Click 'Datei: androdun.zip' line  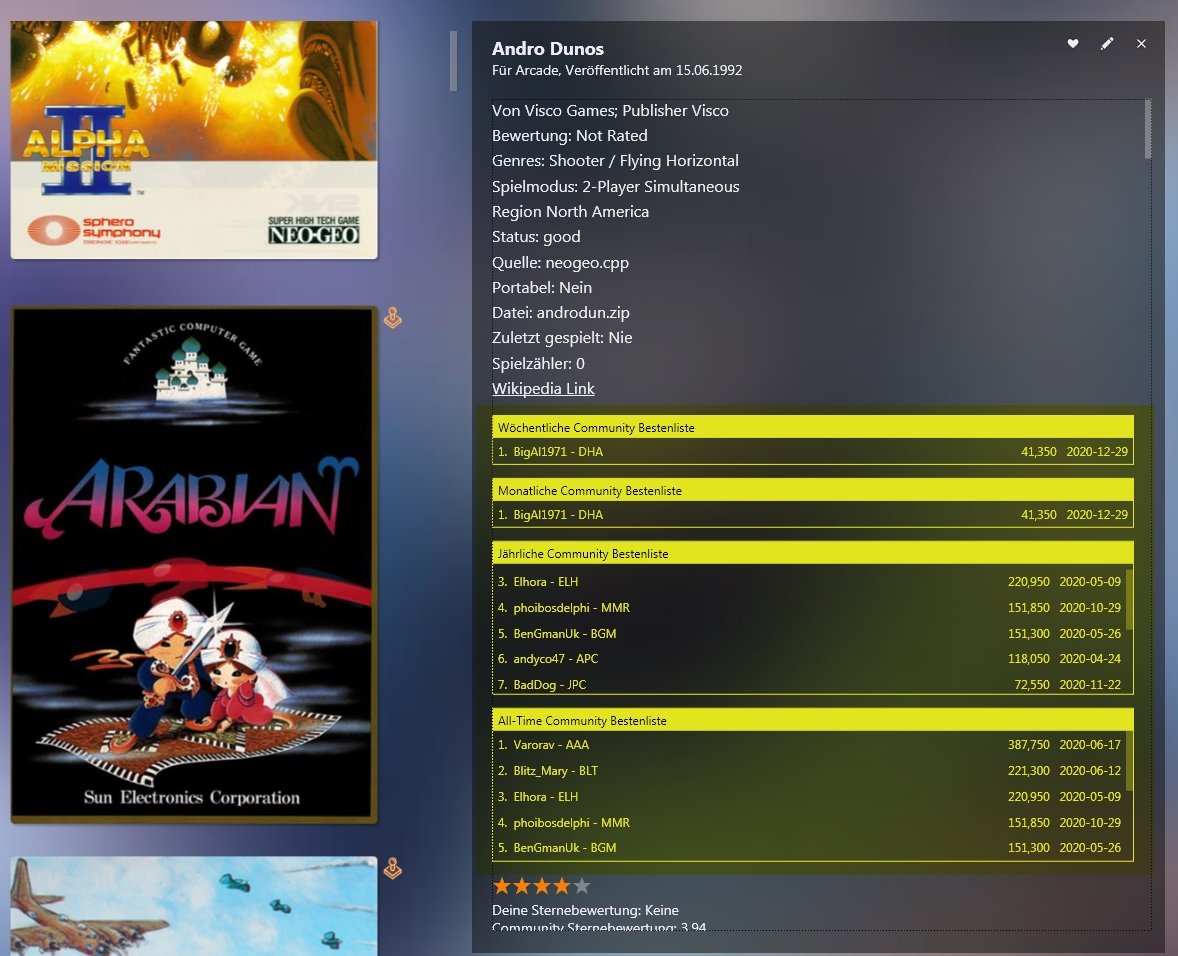(x=560, y=312)
